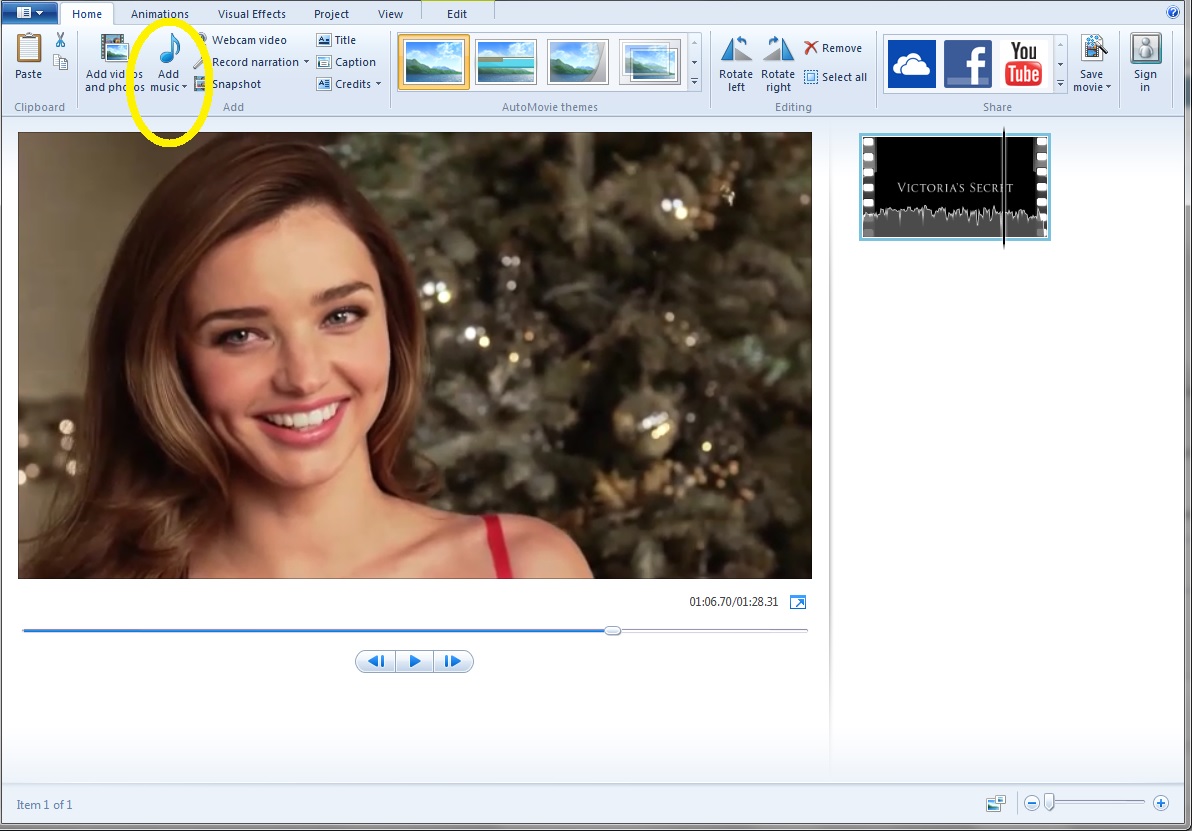The width and height of the screenshot is (1192, 831).
Task: Switch to the Project tab
Action: coord(331,14)
